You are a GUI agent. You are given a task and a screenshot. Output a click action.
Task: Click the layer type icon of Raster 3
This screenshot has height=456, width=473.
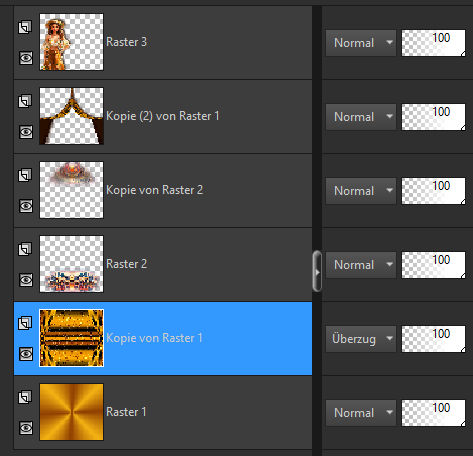pyautogui.click(x=25, y=27)
